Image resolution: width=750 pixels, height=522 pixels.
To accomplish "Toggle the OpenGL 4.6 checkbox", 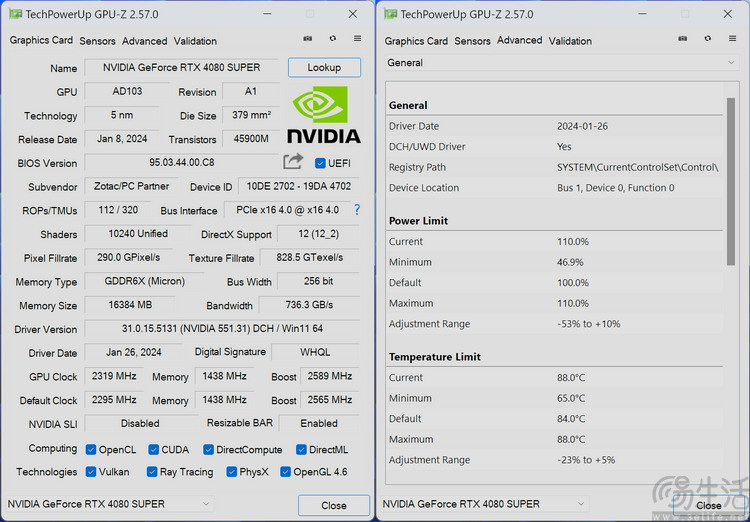I will (286, 472).
